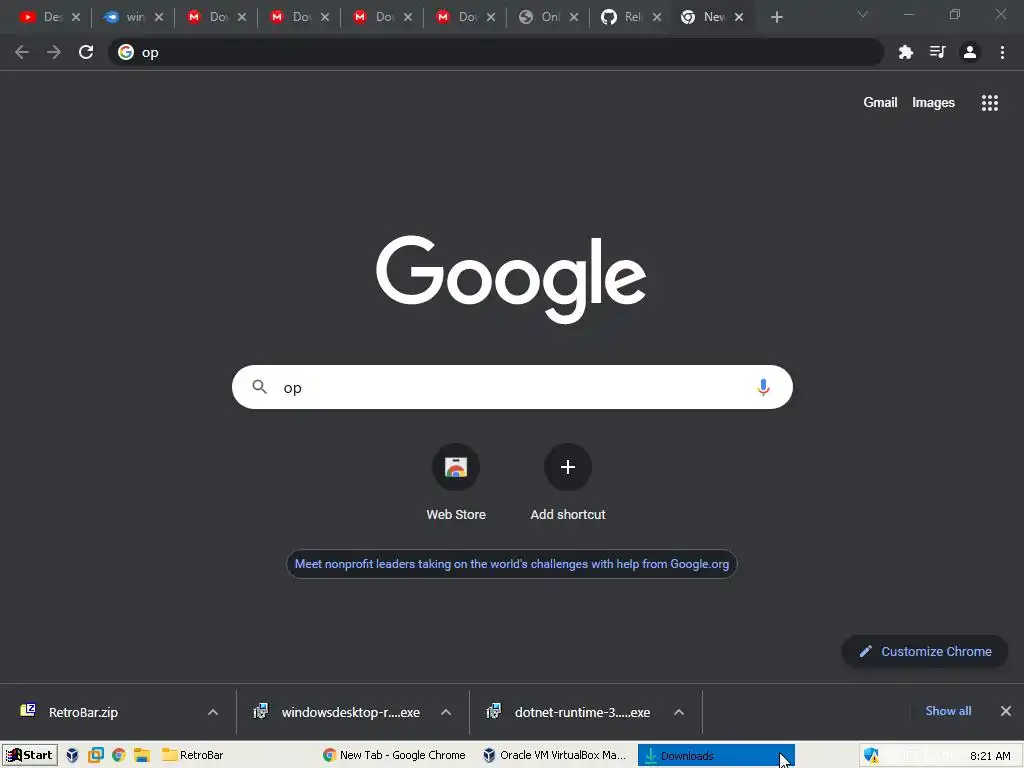Open Chrome's three-dot menu
The image size is (1024, 768).
(x=1002, y=52)
